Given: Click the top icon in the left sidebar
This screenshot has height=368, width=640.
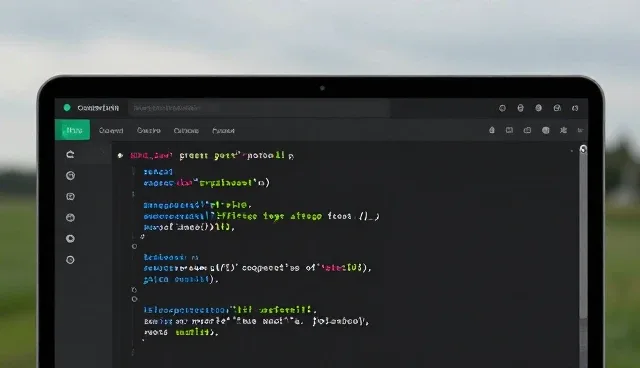Looking at the screenshot, I should point(70,155).
